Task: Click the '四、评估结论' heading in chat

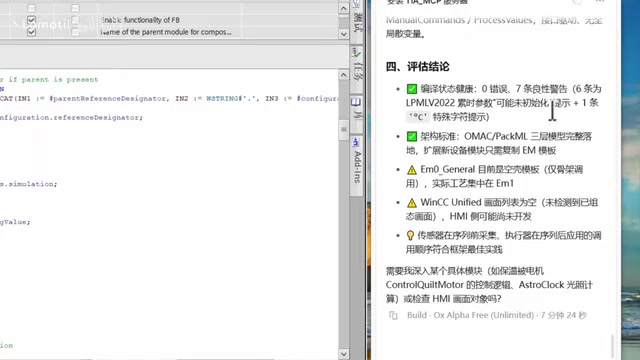Action: [418, 67]
